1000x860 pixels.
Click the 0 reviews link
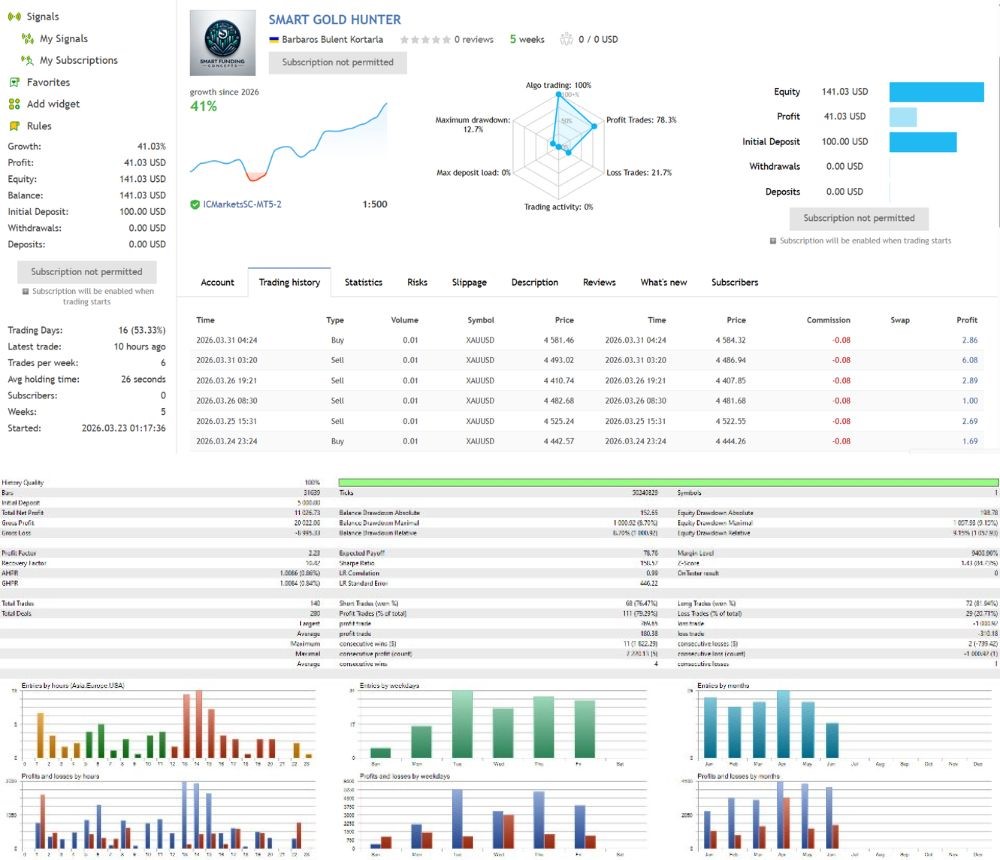[x=474, y=40]
